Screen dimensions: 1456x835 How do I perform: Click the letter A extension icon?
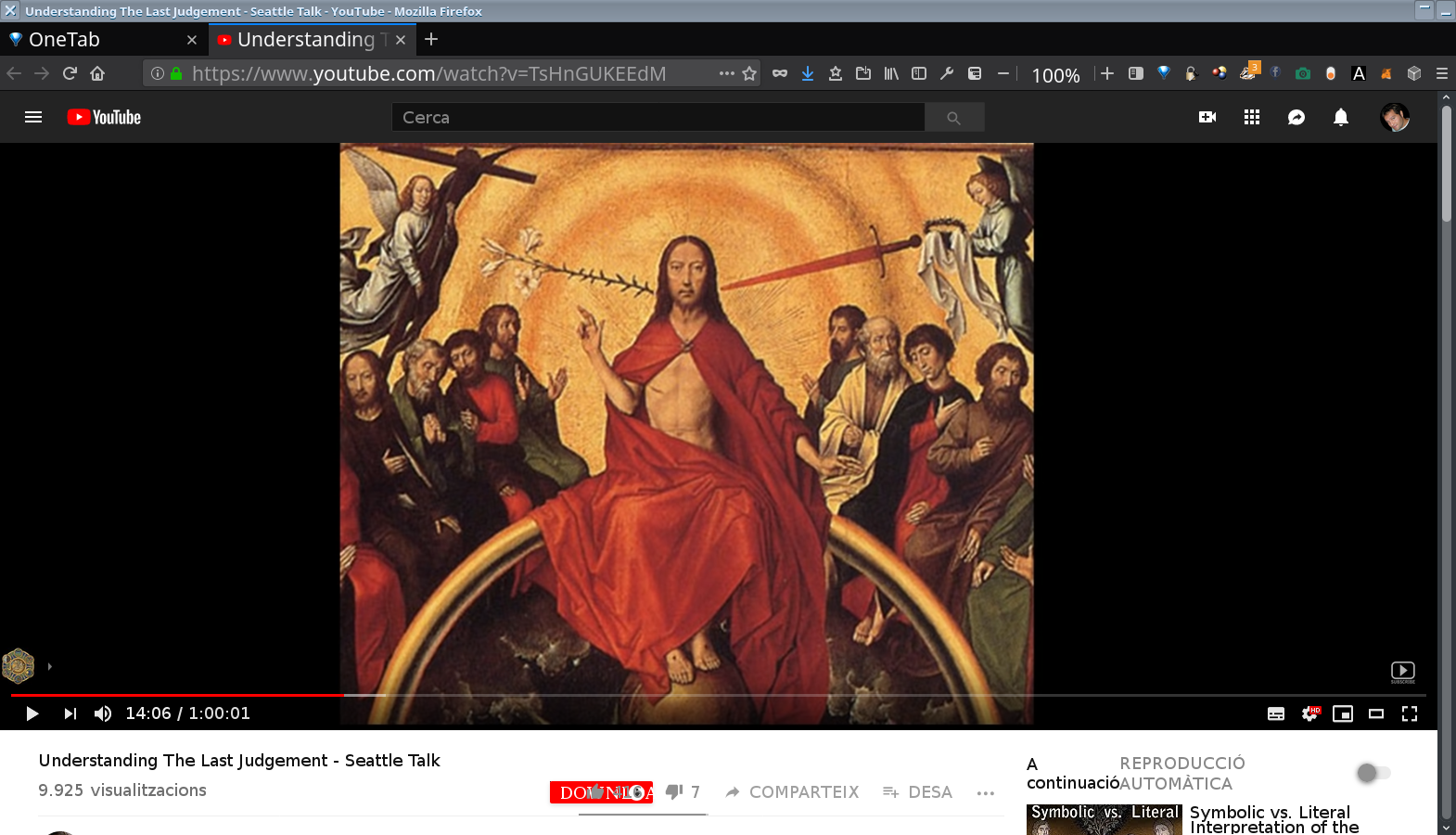click(1359, 73)
